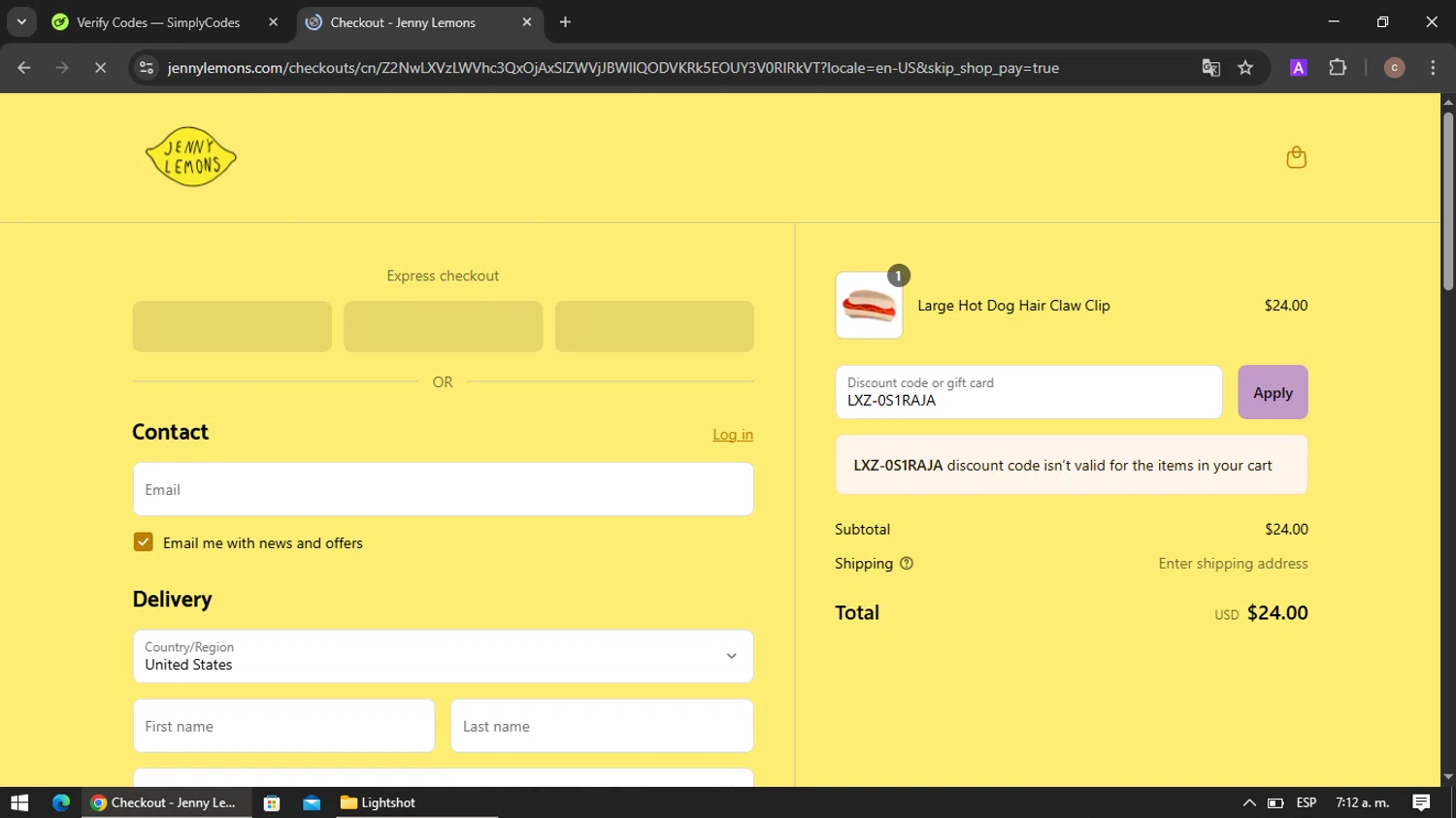
Task: Open the purple A extension icon
Action: pyautogui.click(x=1298, y=68)
